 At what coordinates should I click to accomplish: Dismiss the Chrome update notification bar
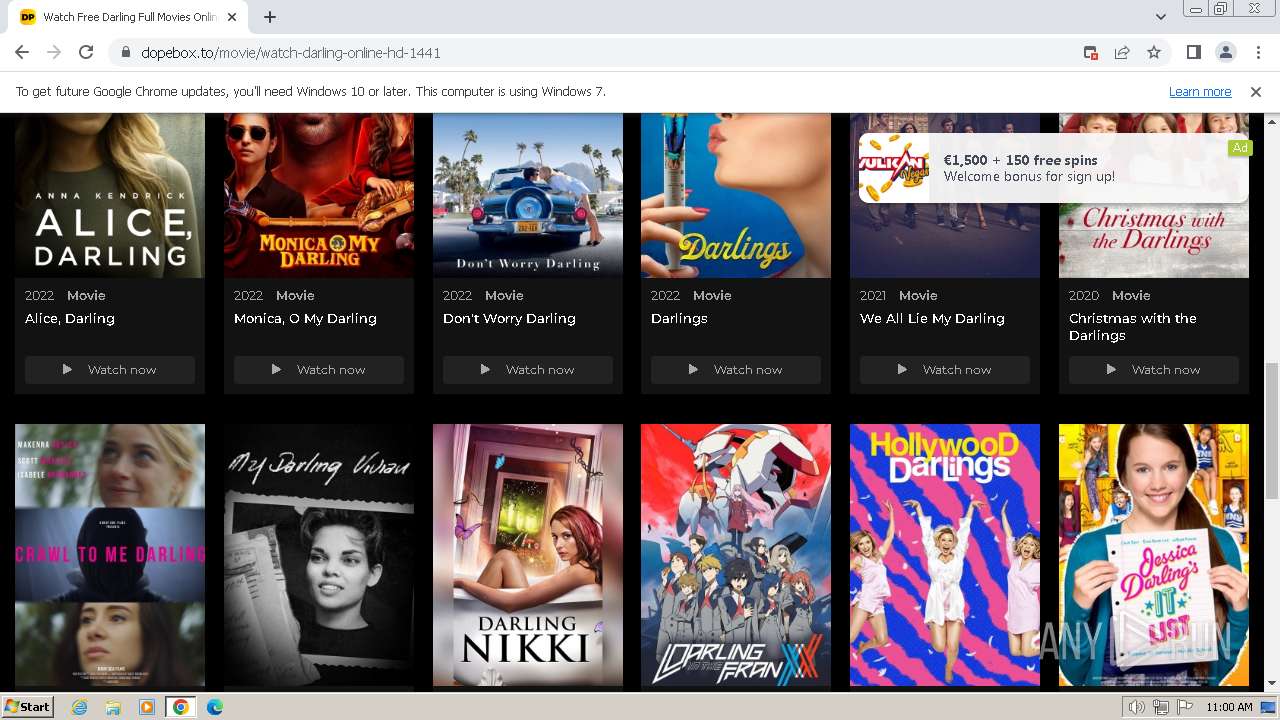(1256, 92)
